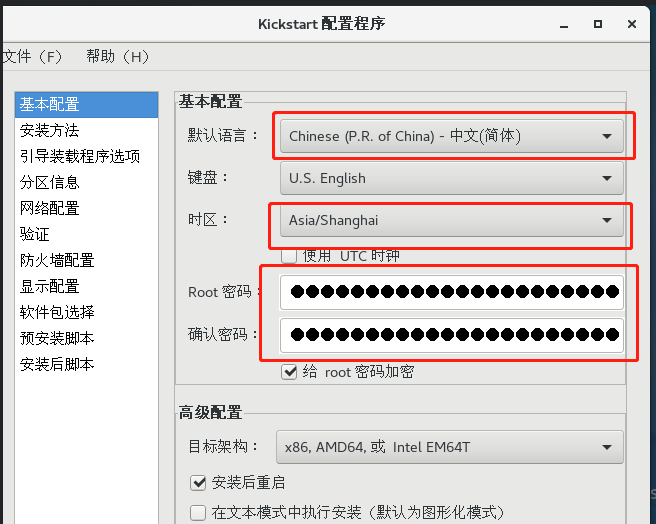Screen dimensions: 656x524
Task: Expand the 默认语言 Chinese dropdown
Action: point(452,136)
